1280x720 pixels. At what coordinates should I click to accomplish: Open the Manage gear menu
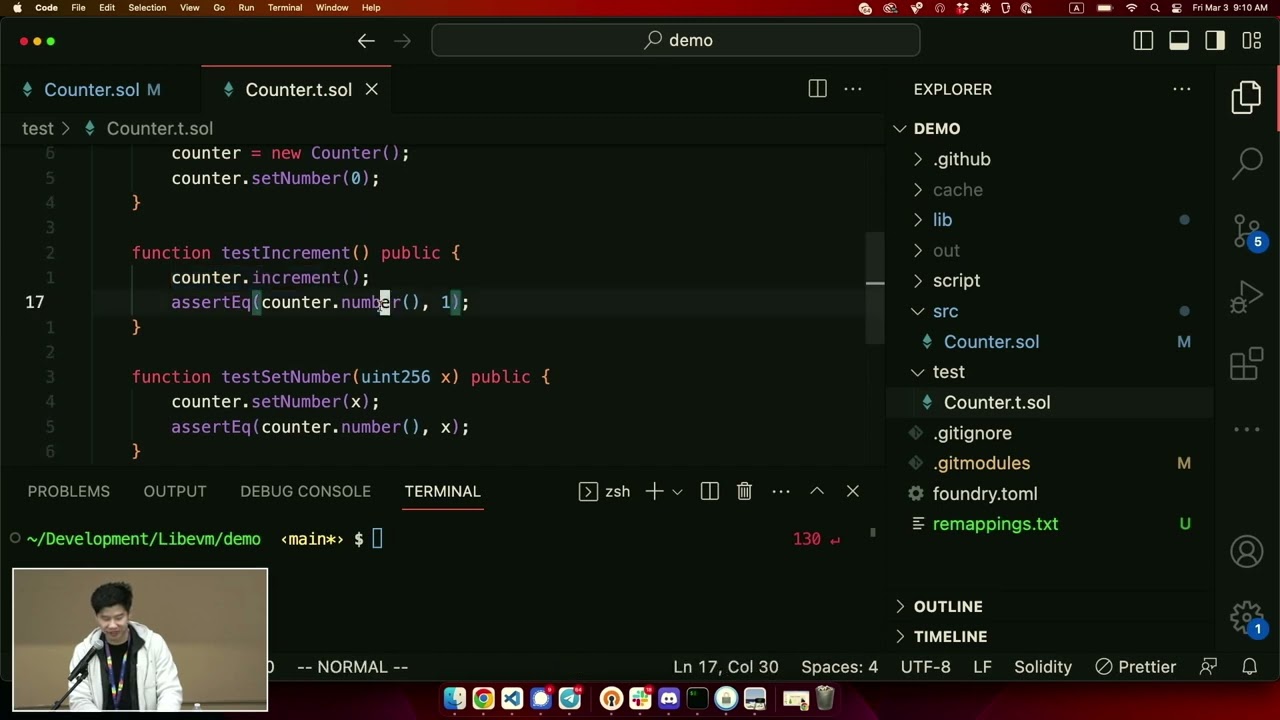click(1247, 618)
